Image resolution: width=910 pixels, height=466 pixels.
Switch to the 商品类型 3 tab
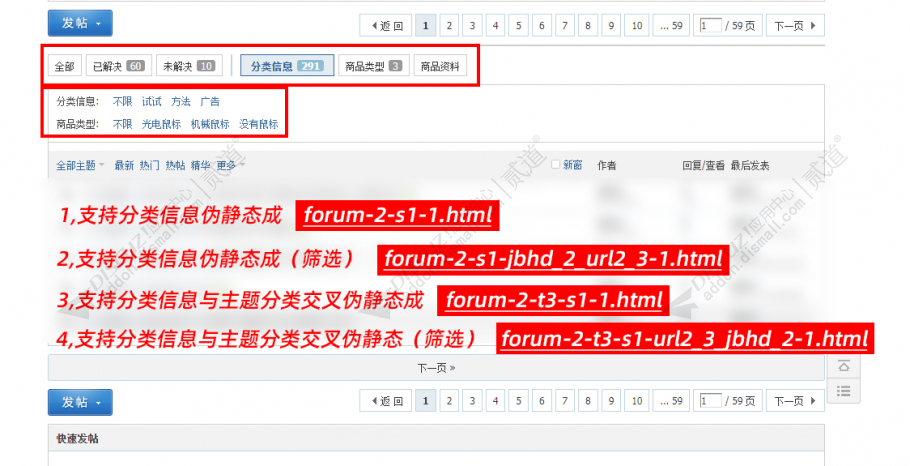pos(374,66)
